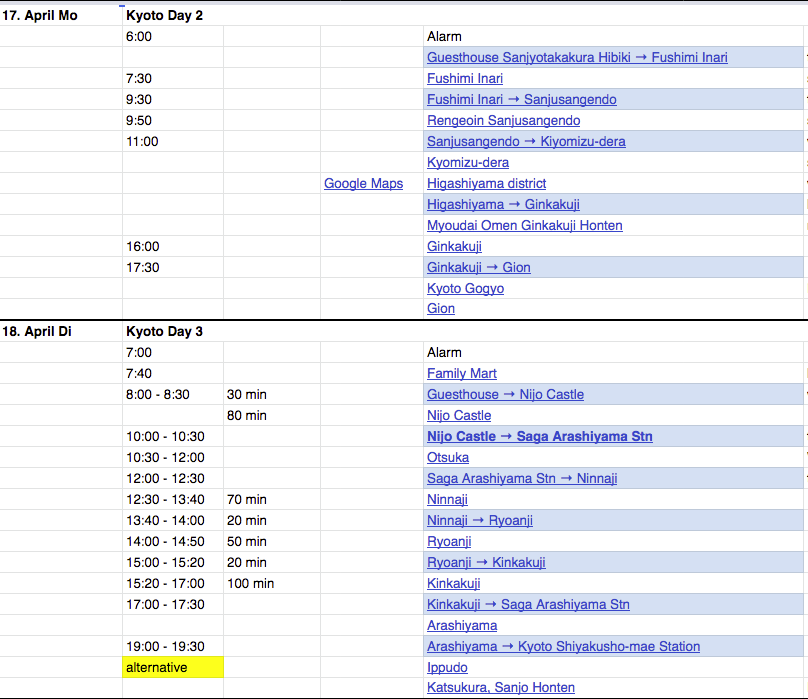Click the Ippudo link

(x=447, y=667)
